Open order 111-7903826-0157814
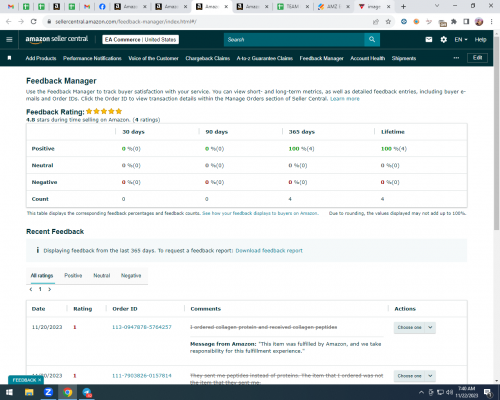The width and height of the screenshot is (500, 400). pyautogui.click(x=142, y=376)
